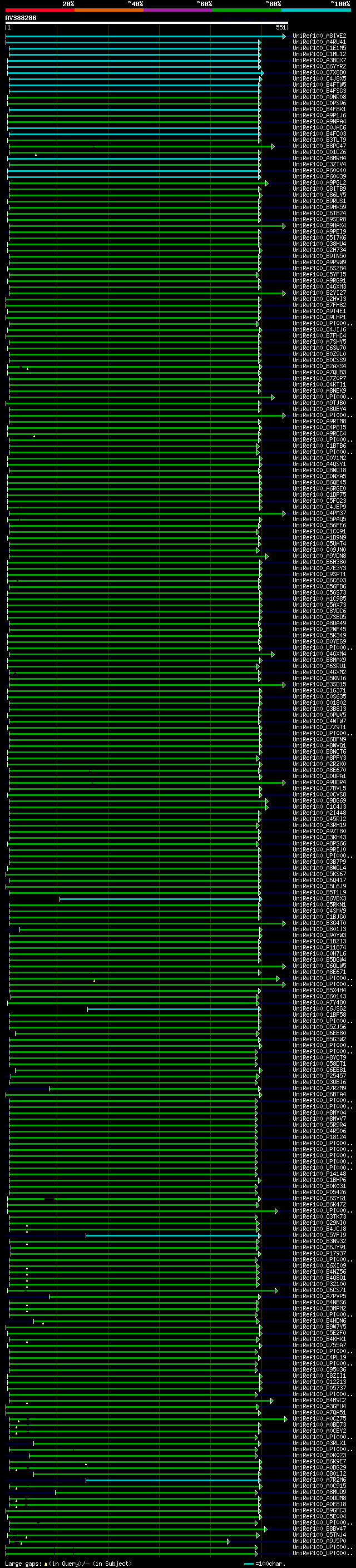Select hit label UniRef100_Q3UBI6
Image resolution: width=356 pixels, height=1568 pixels.
point(319,1082)
